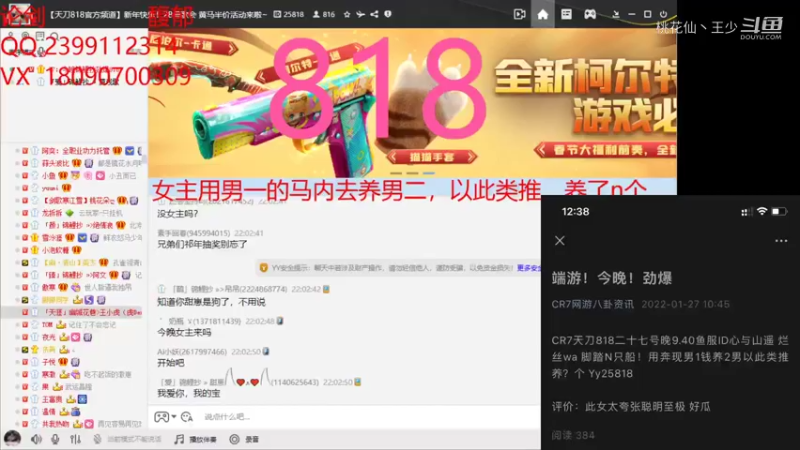
Task: Select user 龙拆拆 in member list
Action: coord(52,213)
